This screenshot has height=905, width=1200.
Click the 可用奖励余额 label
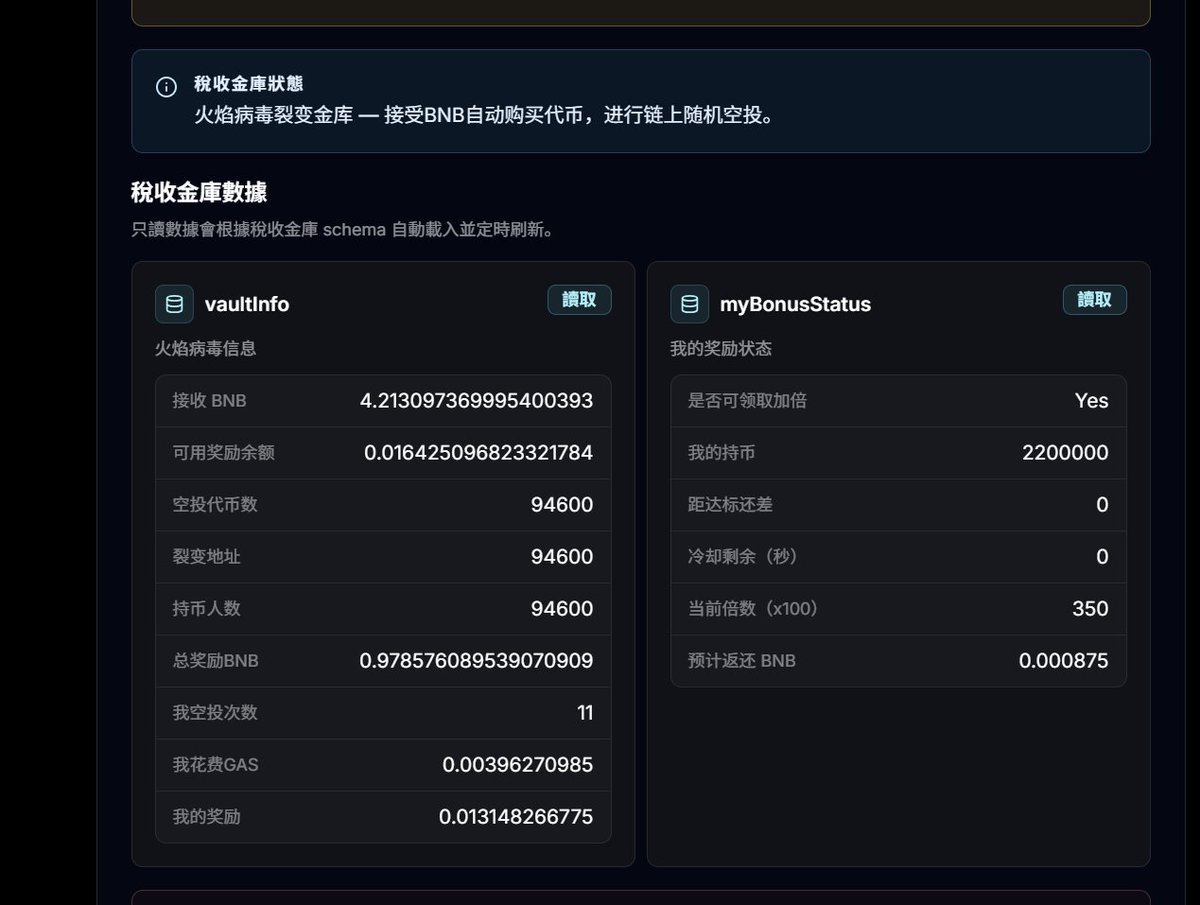[223, 453]
